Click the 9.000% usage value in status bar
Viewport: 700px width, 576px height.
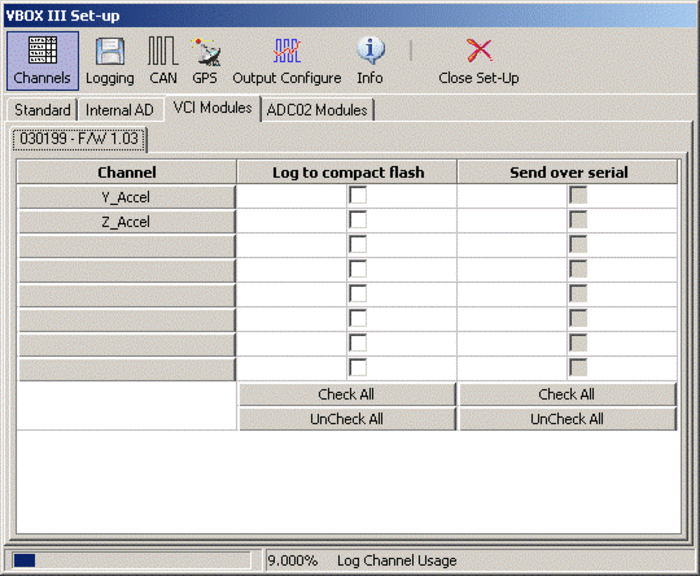(292, 560)
